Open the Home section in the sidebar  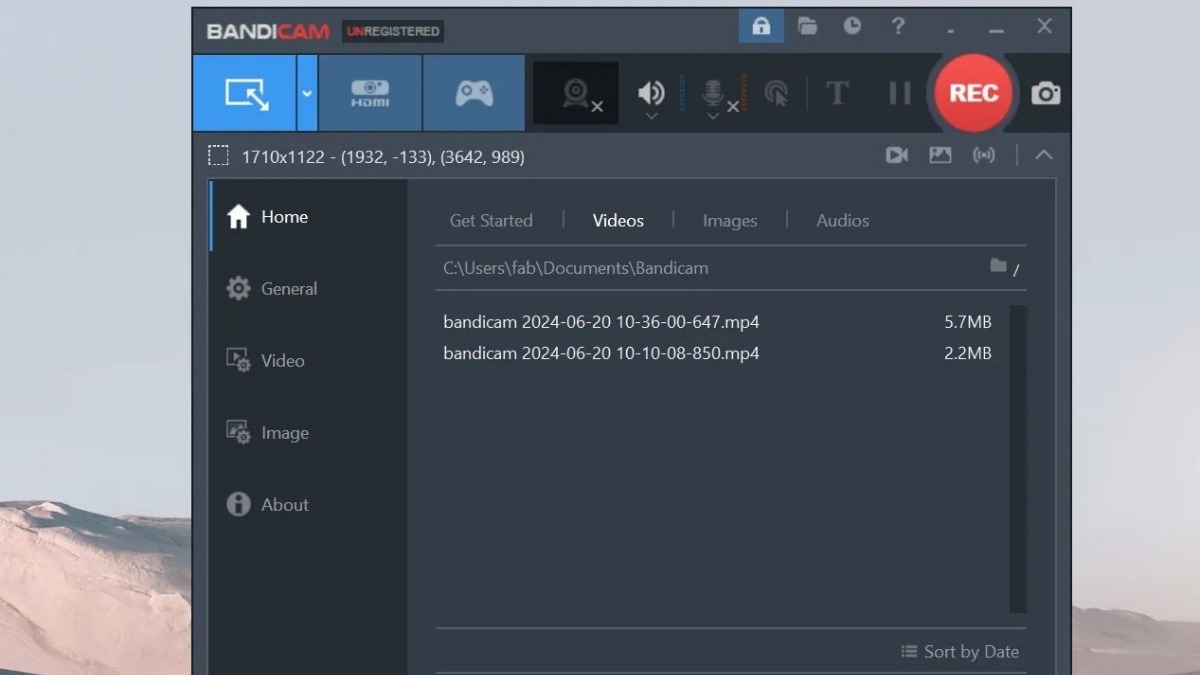pos(308,216)
